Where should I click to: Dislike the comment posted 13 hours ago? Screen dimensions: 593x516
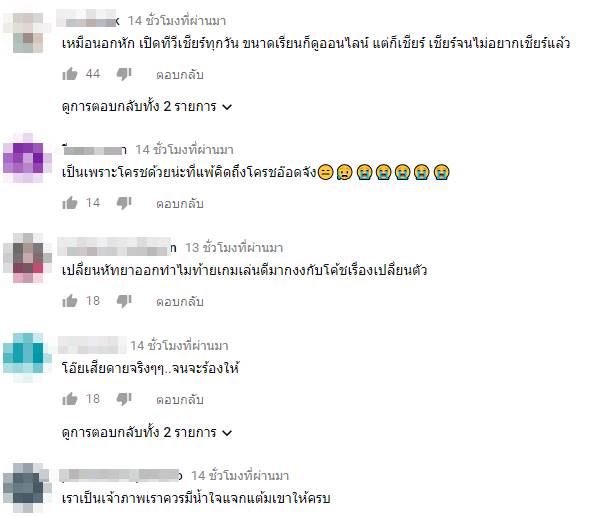(124, 302)
